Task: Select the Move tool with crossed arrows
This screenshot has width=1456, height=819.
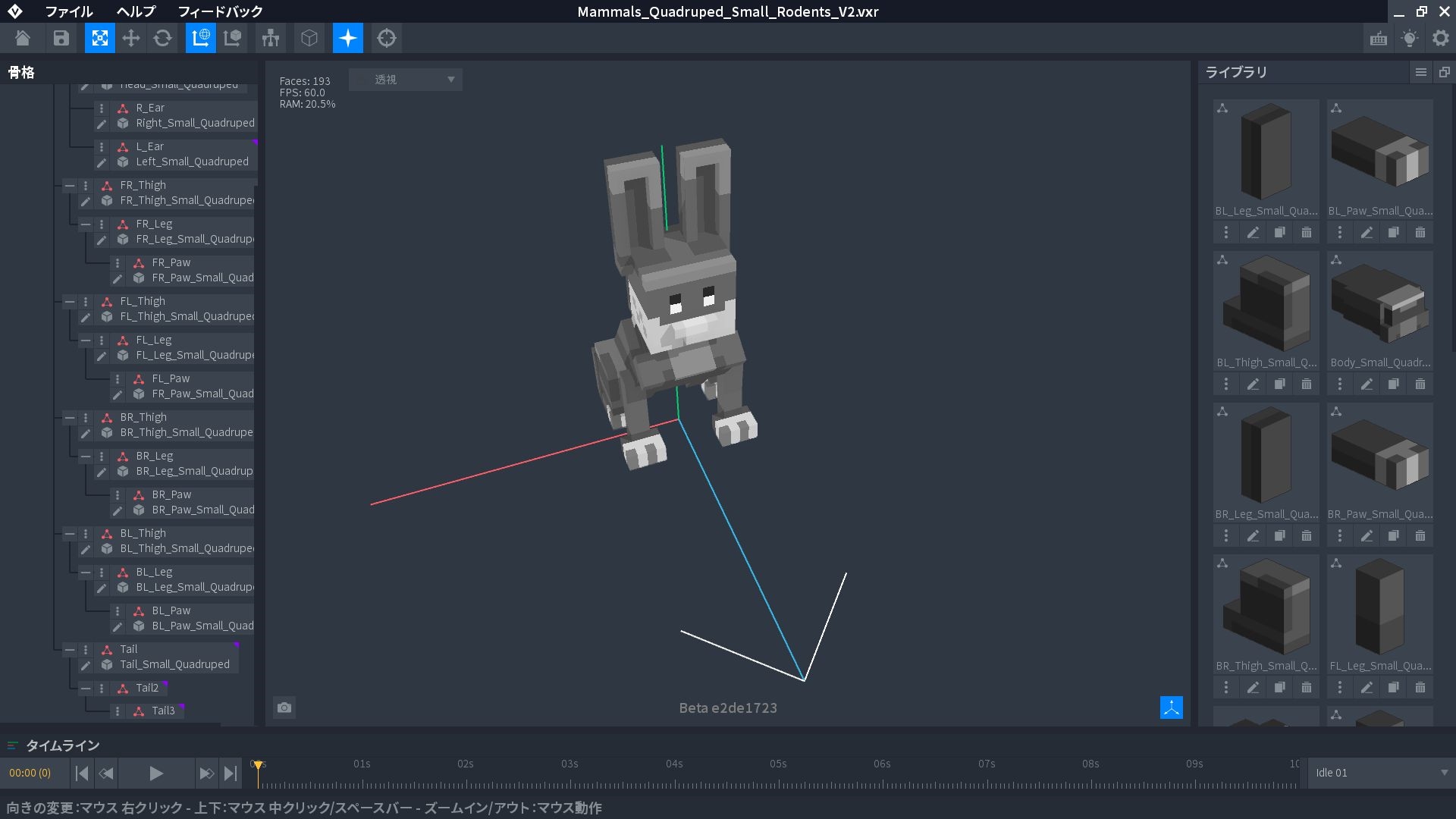Action: pos(131,38)
